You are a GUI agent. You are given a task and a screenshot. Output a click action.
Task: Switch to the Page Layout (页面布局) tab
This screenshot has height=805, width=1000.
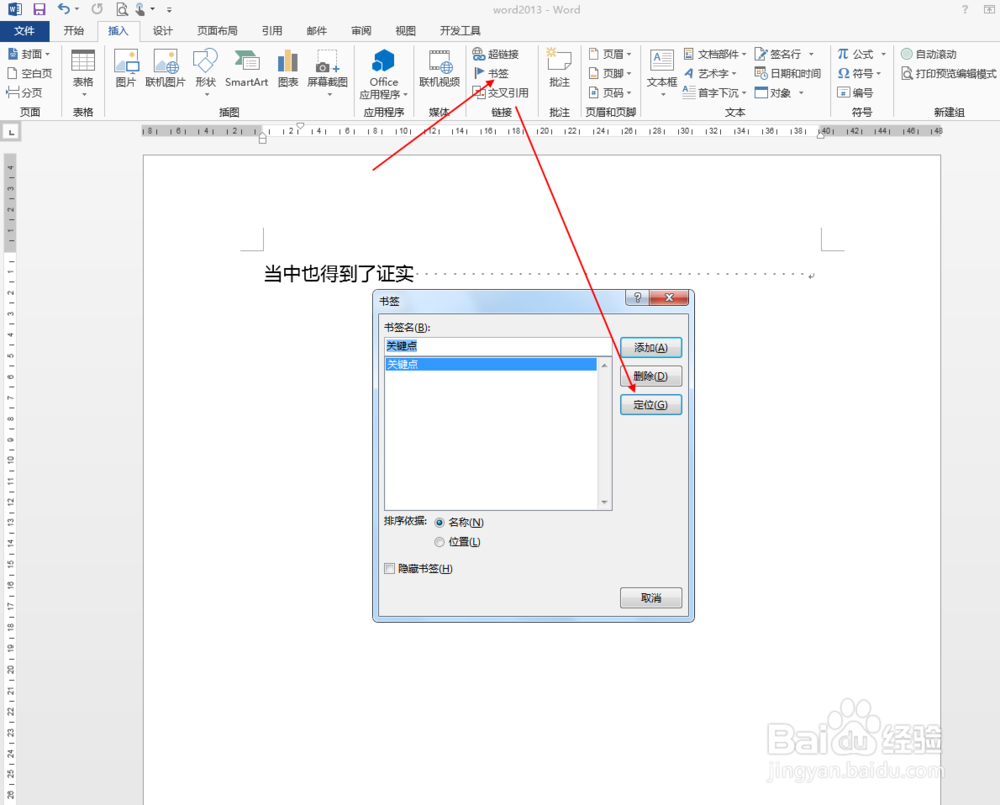(217, 31)
